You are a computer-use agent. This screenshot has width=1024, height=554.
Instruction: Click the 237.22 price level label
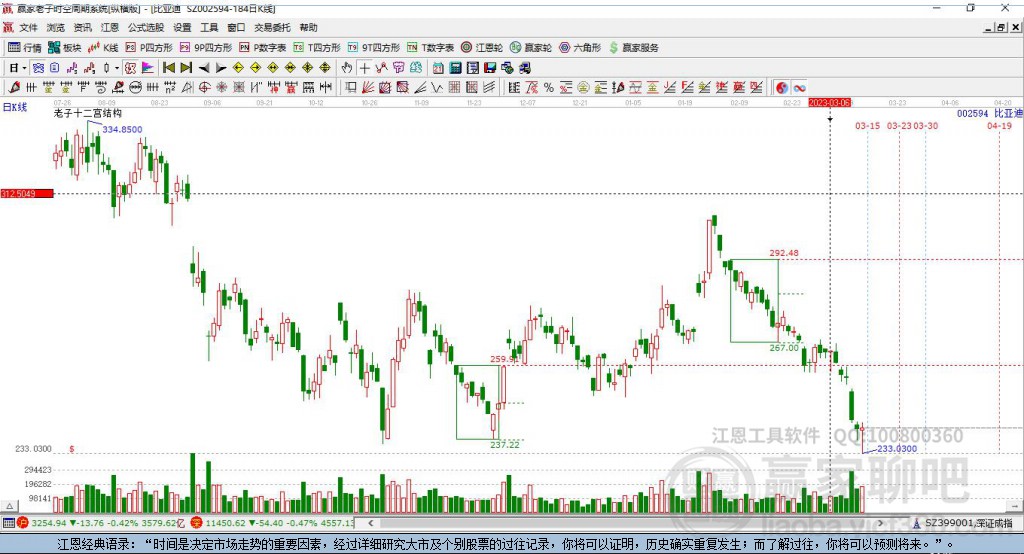pyautogui.click(x=505, y=444)
